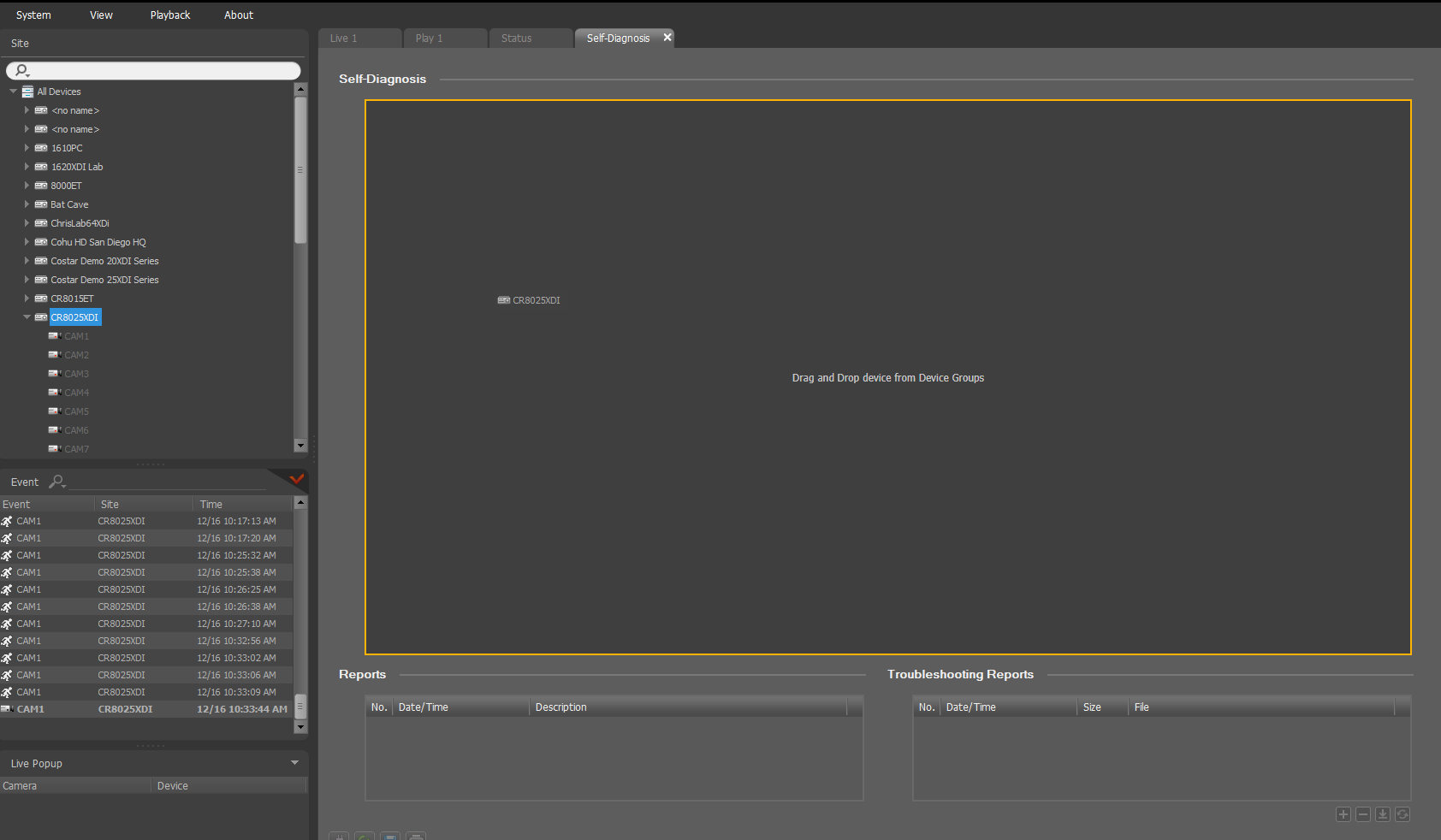1441x840 pixels.
Task: Click the event search magnifier icon
Action: pos(57,482)
